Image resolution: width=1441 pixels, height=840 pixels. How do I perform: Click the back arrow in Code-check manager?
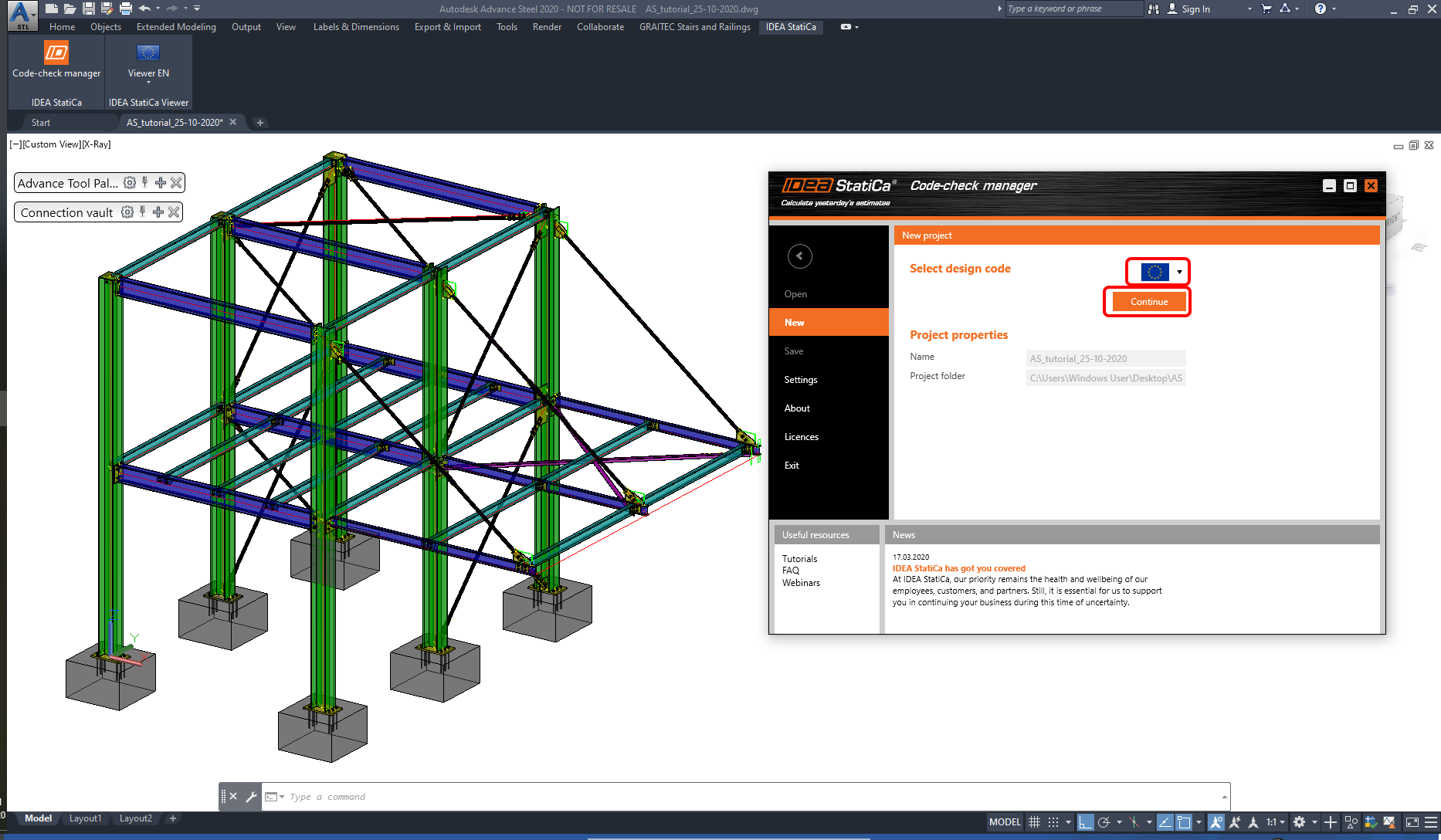[799, 256]
